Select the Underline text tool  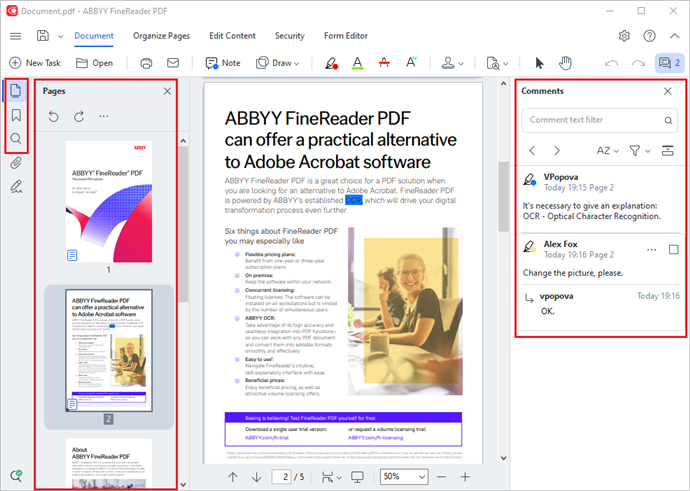[x=358, y=63]
